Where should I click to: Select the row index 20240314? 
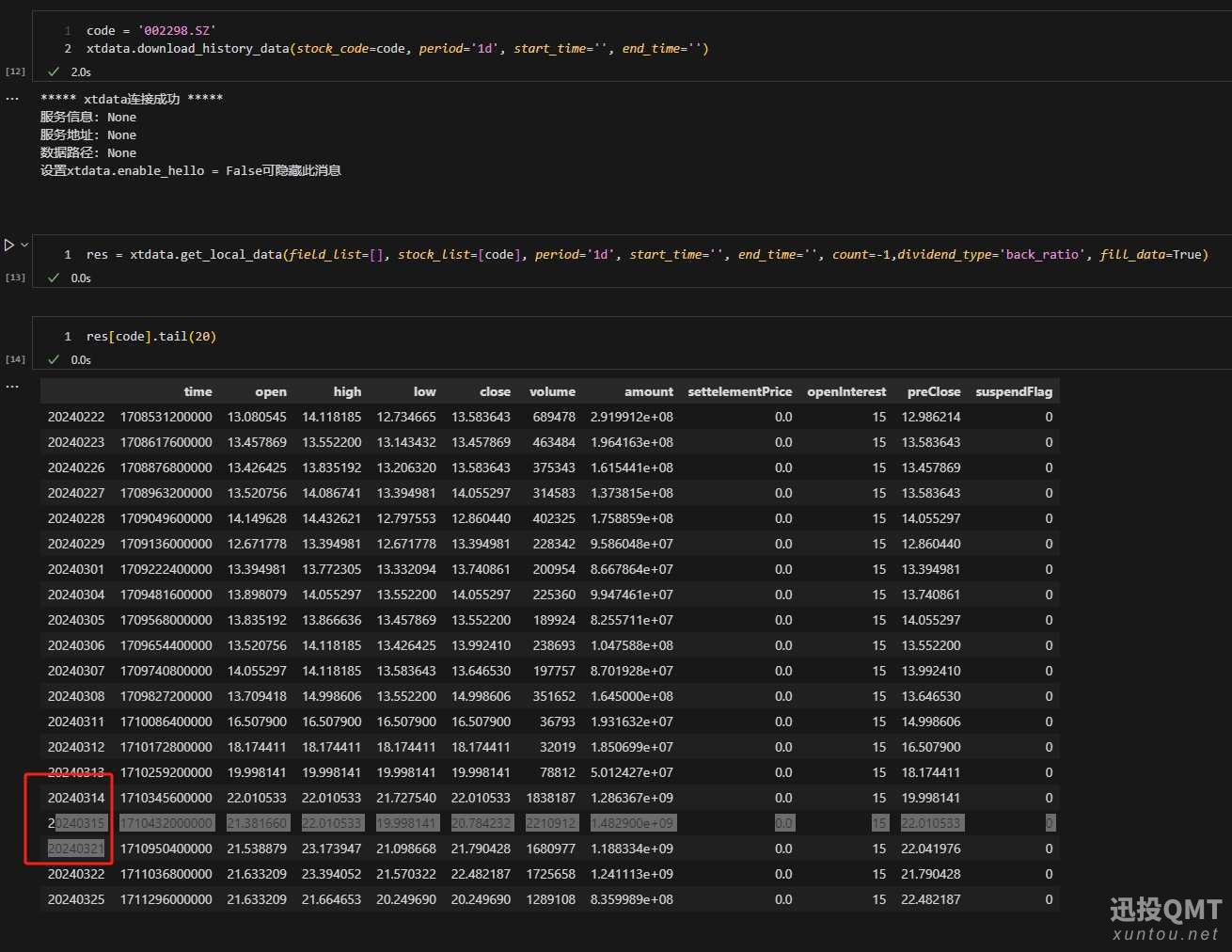click(76, 798)
